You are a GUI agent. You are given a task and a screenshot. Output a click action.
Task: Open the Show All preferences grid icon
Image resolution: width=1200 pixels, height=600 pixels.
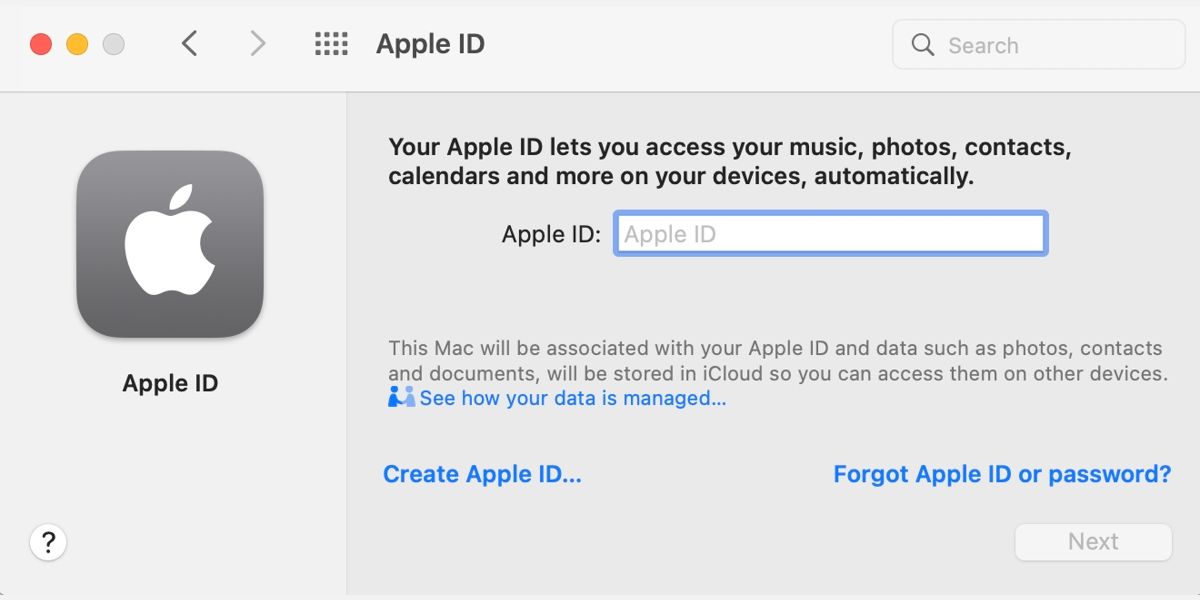click(331, 43)
